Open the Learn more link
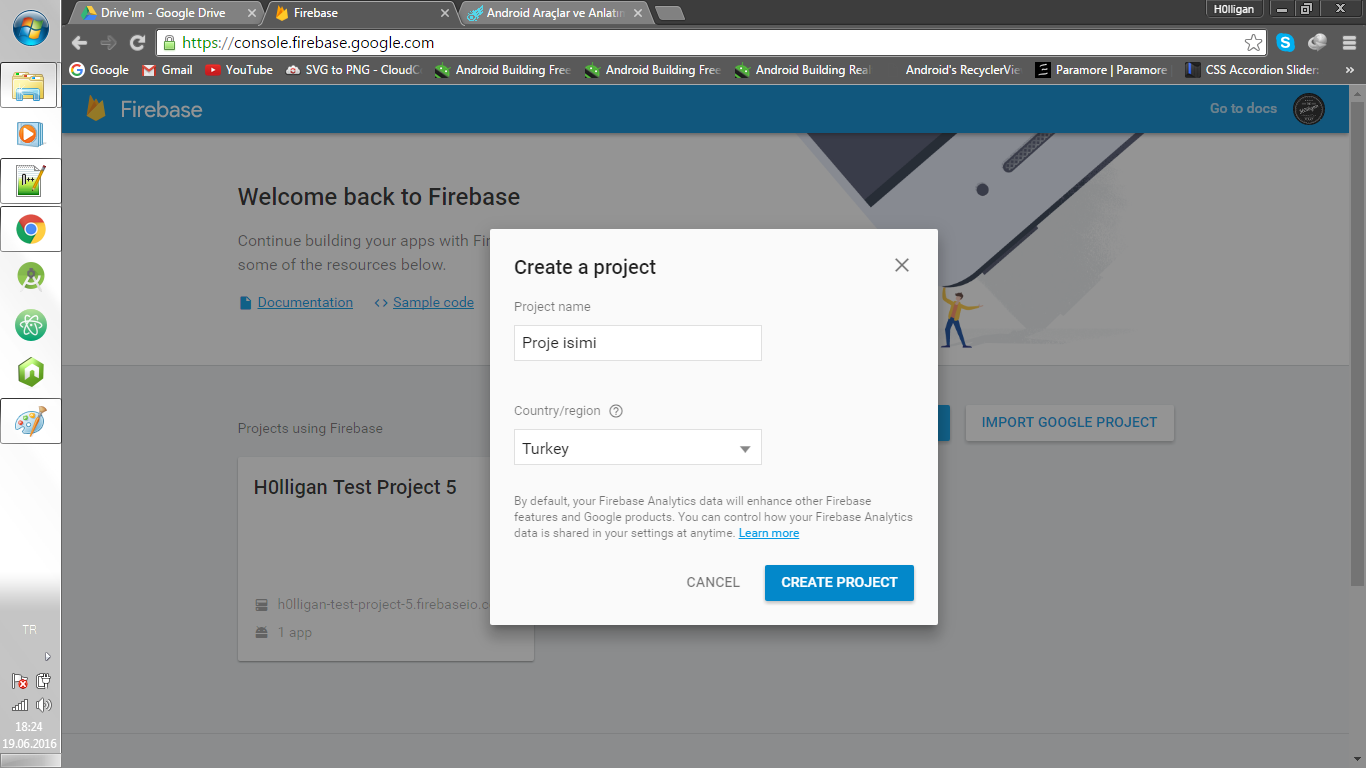Screen dimensions: 1366x768 pos(769,533)
